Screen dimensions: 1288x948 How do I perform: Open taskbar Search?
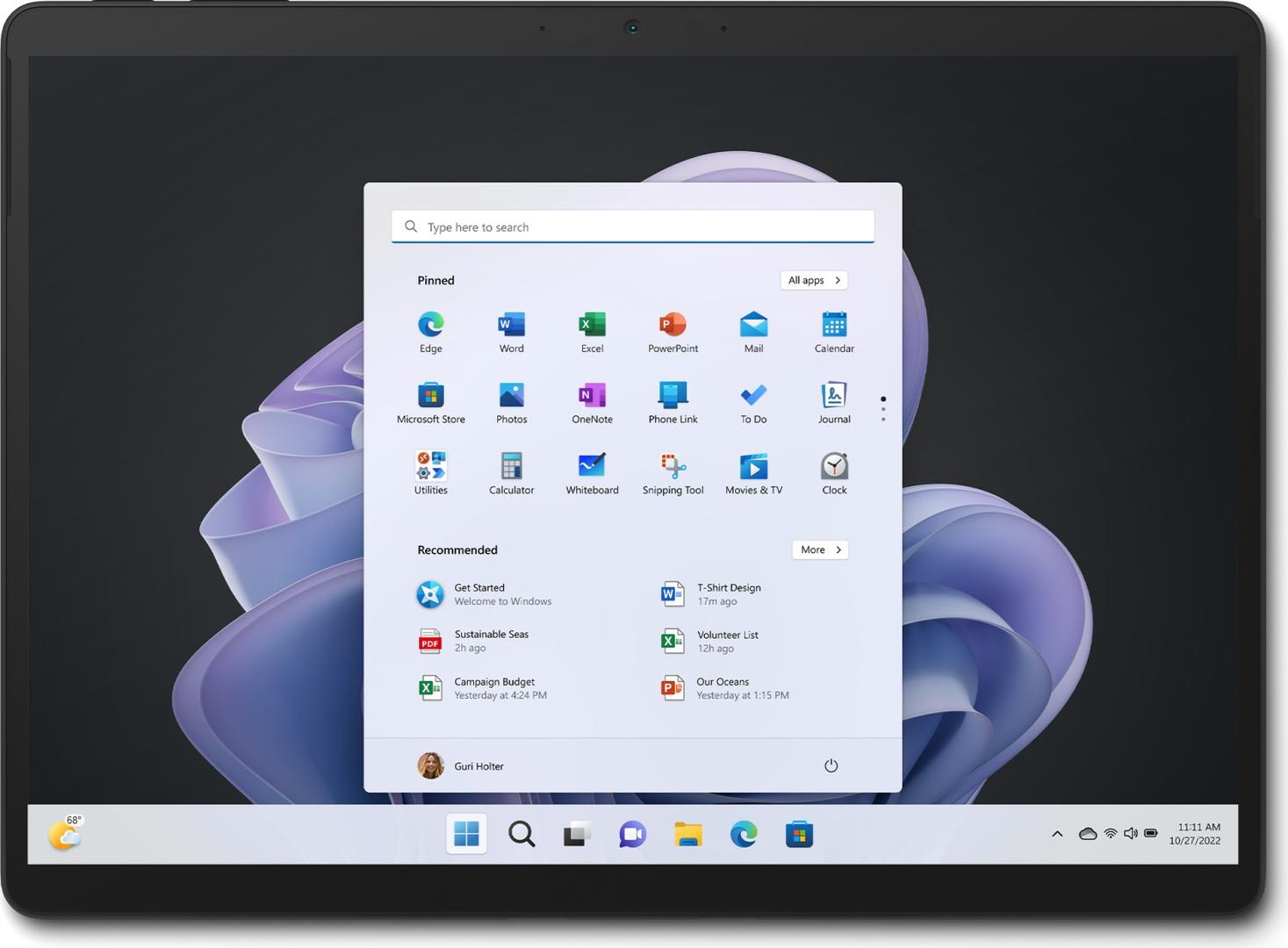(522, 834)
